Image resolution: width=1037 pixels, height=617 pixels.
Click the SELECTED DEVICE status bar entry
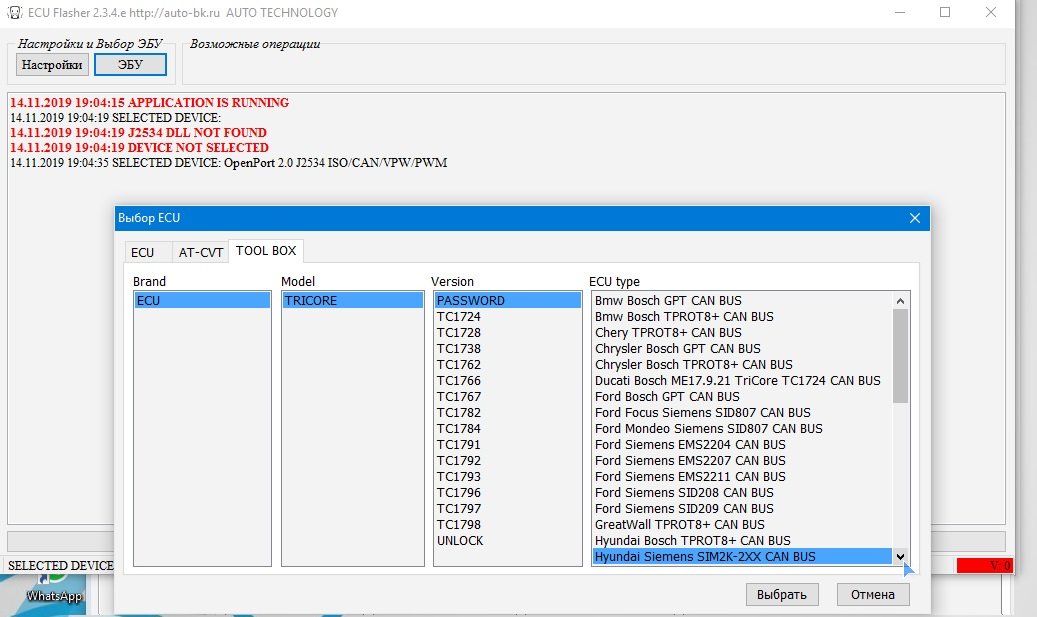pyautogui.click(x=60, y=565)
